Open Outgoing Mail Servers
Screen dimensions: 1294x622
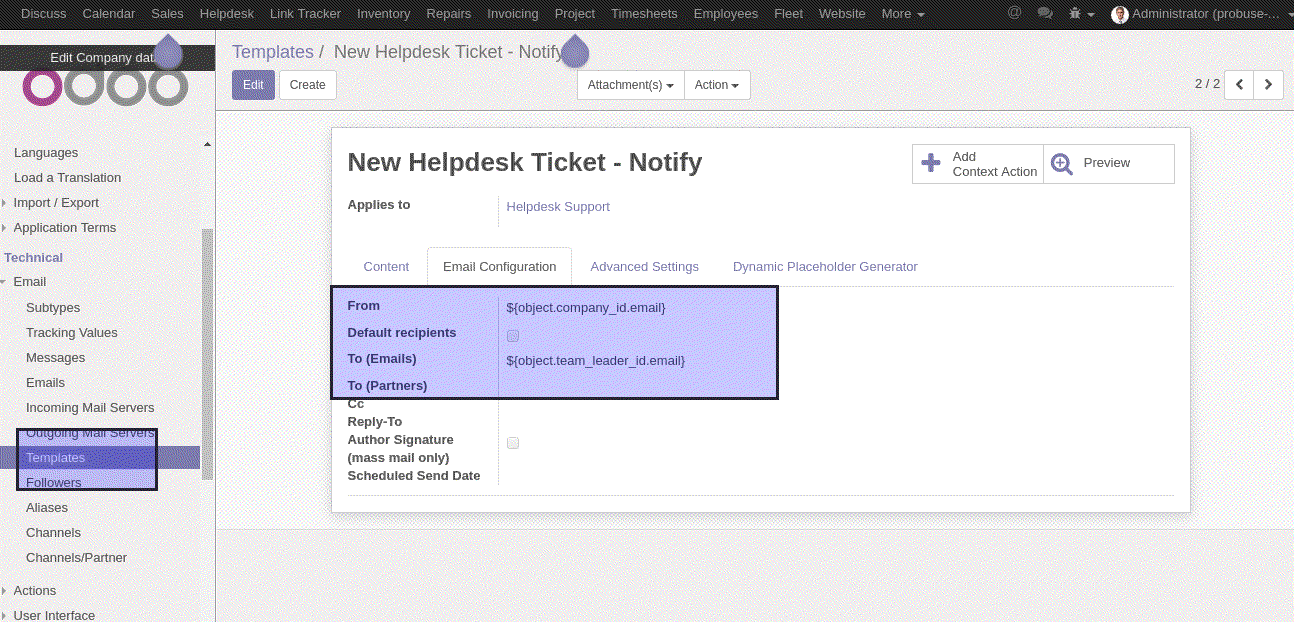[90, 433]
